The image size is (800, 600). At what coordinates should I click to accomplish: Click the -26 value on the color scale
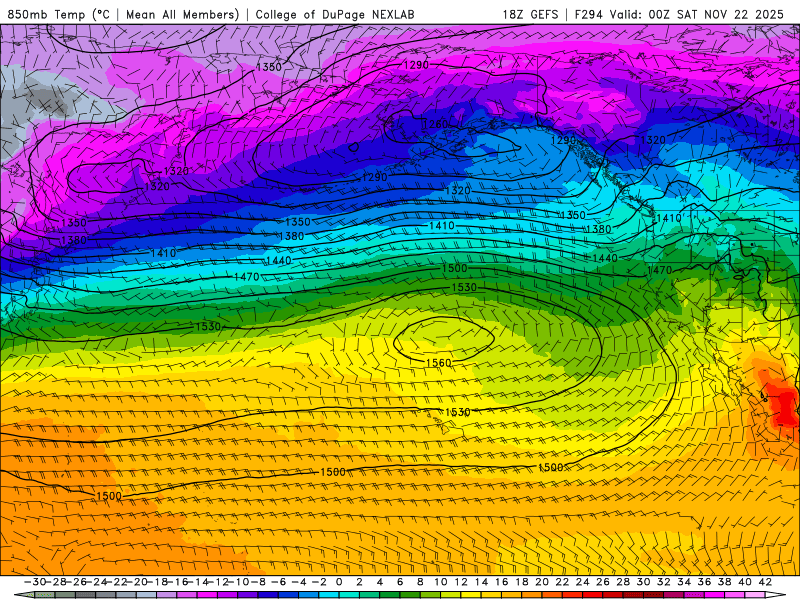tap(76, 582)
